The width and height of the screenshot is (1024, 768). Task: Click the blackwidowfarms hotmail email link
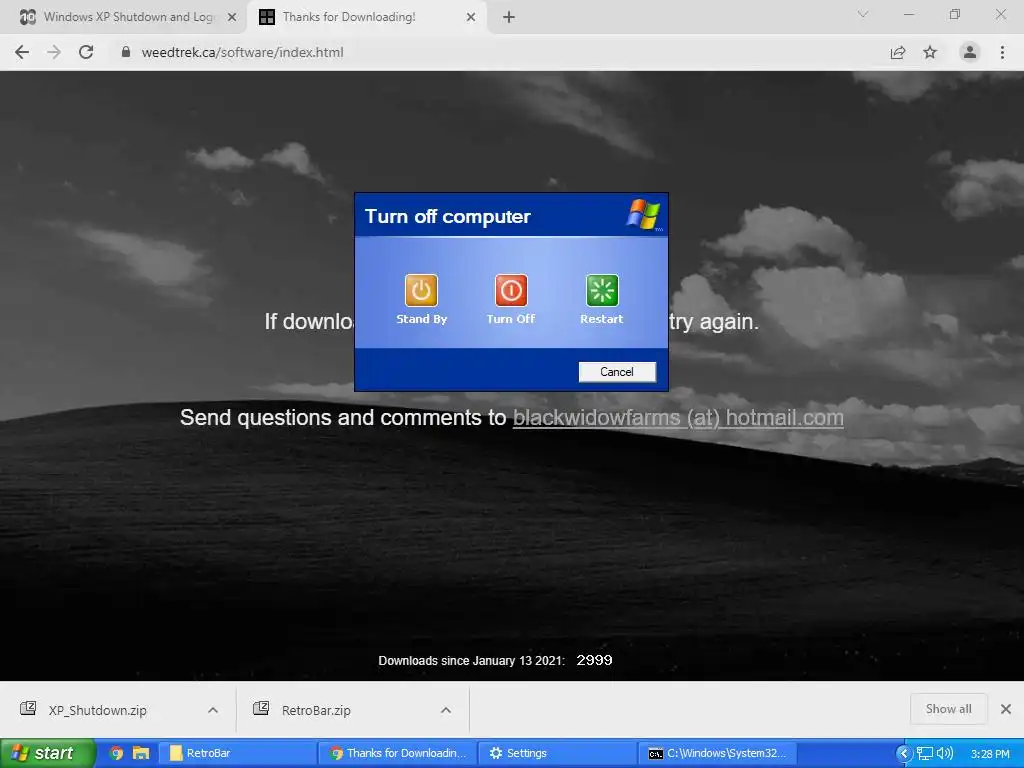(x=678, y=417)
